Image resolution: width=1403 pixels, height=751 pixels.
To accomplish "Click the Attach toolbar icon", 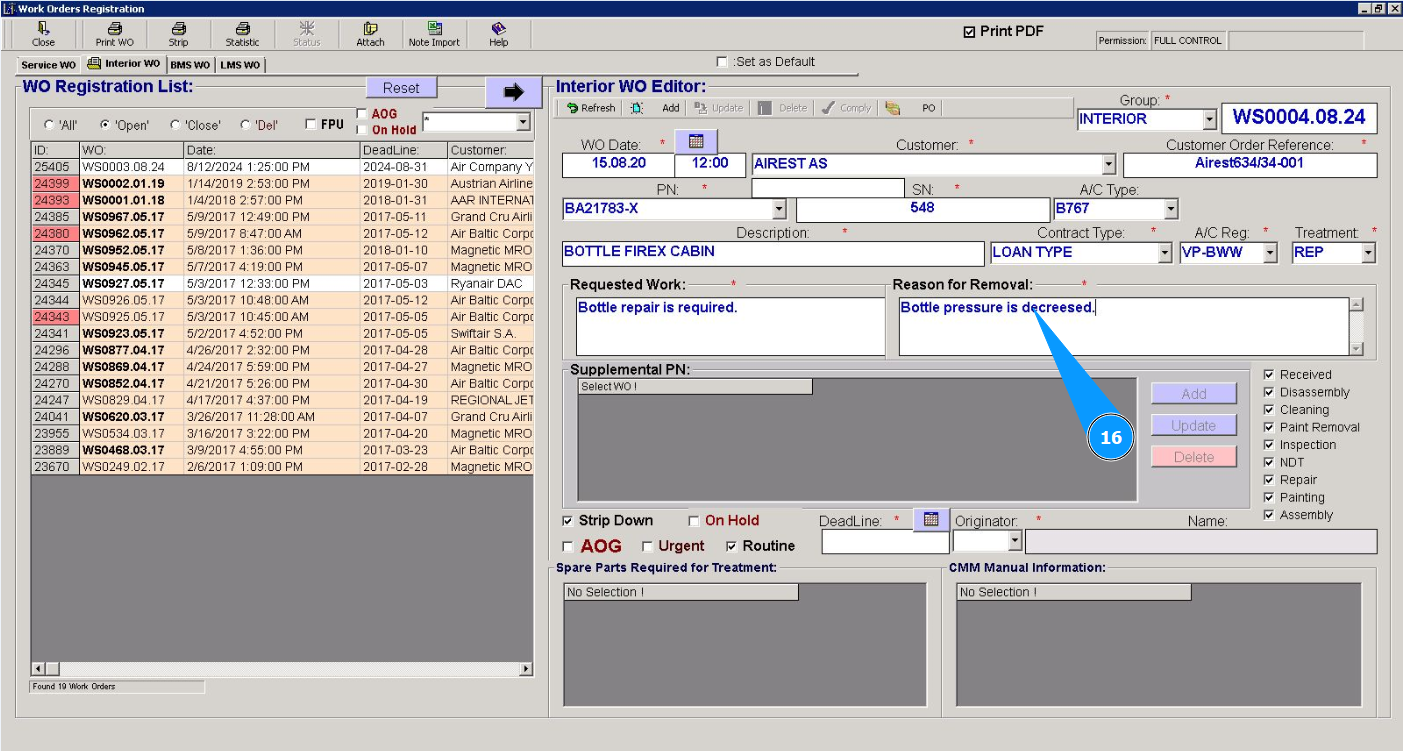I will click(x=370, y=34).
